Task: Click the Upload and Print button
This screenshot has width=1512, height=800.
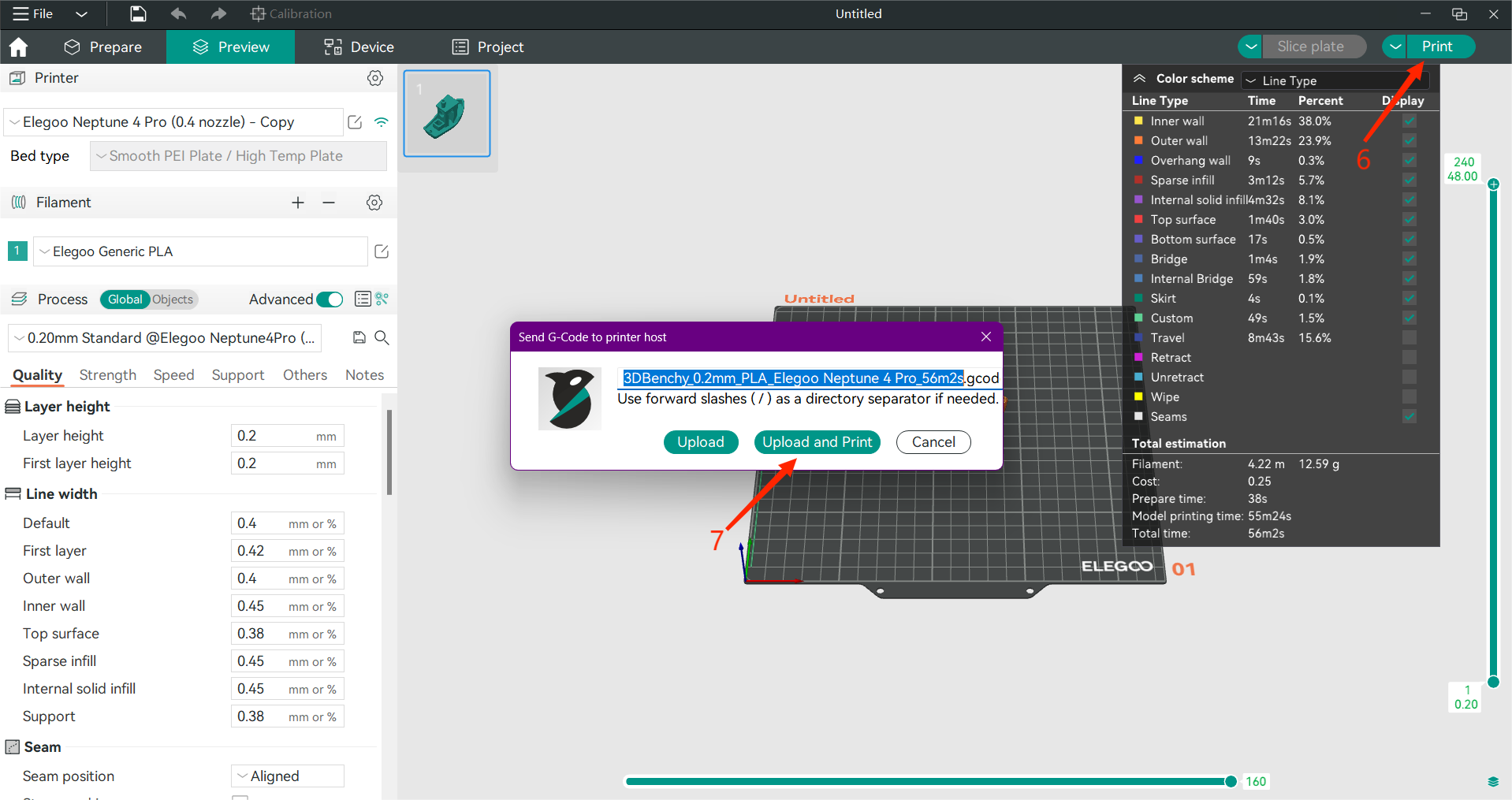Action: click(817, 442)
